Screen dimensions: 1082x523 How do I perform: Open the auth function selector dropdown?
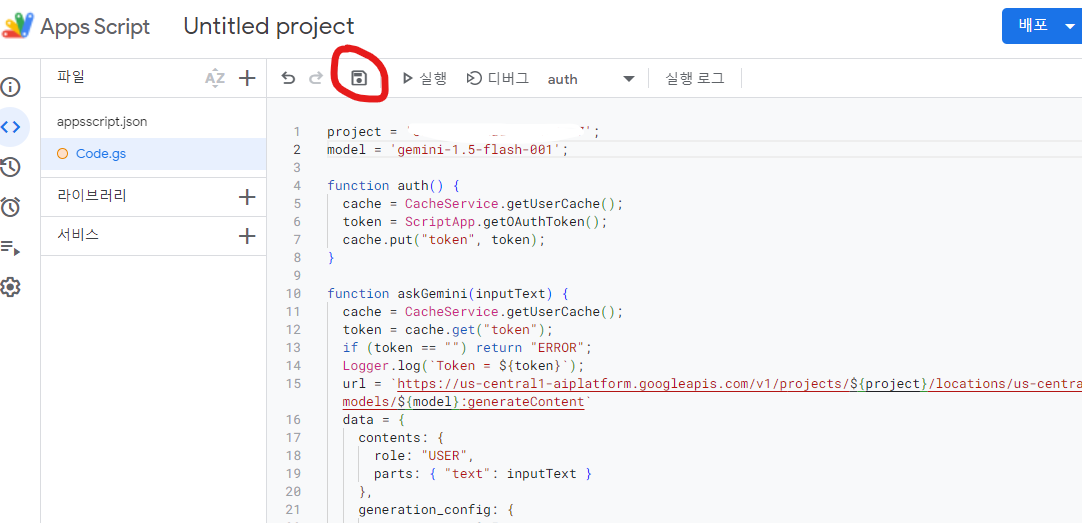click(591, 79)
